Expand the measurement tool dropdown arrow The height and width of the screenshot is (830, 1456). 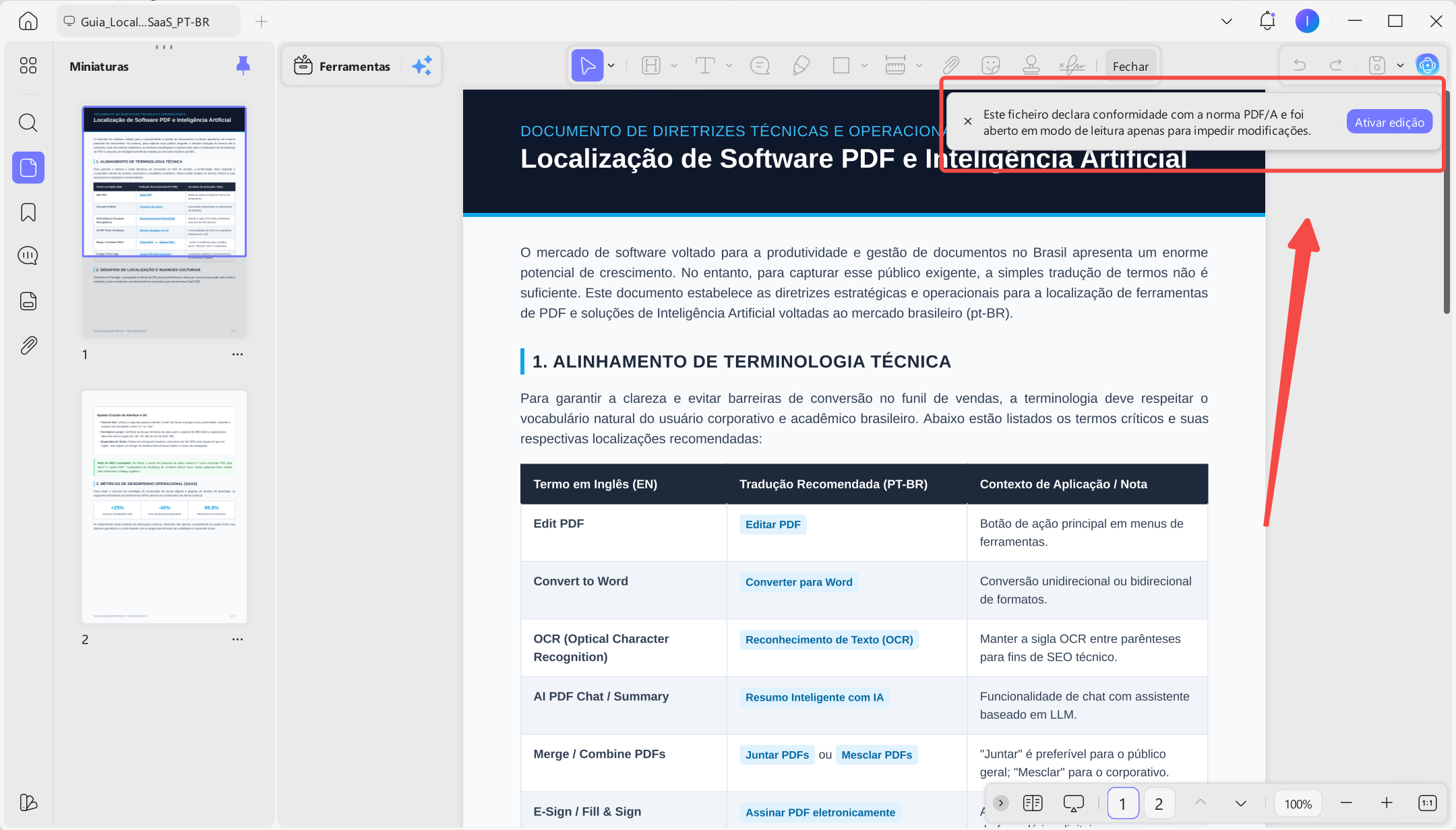[919, 65]
